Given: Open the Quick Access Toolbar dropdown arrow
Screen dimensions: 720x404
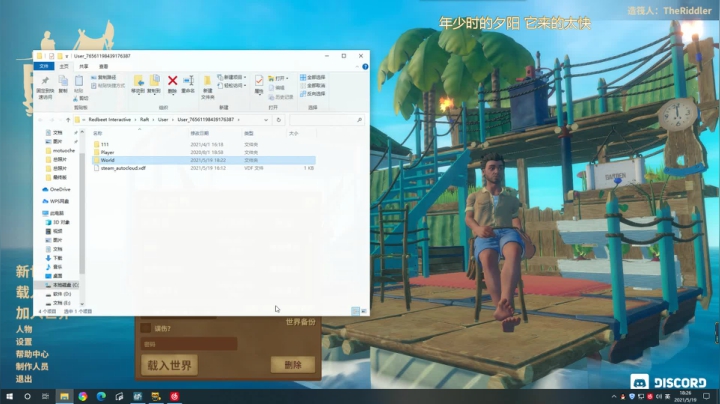Looking at the screenshot, I should click(x=67, y=56).
